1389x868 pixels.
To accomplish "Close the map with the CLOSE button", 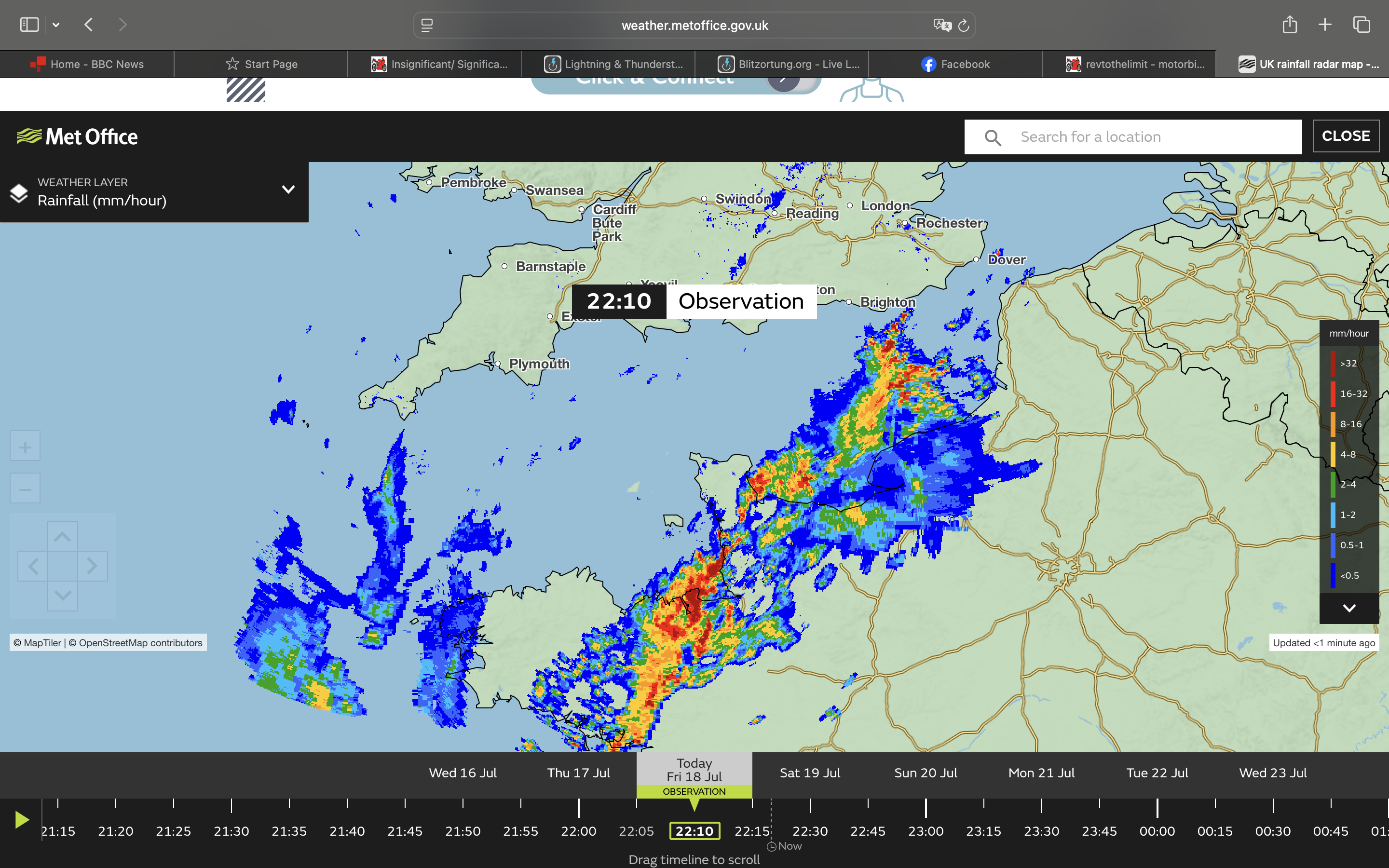I will 1346,136.
